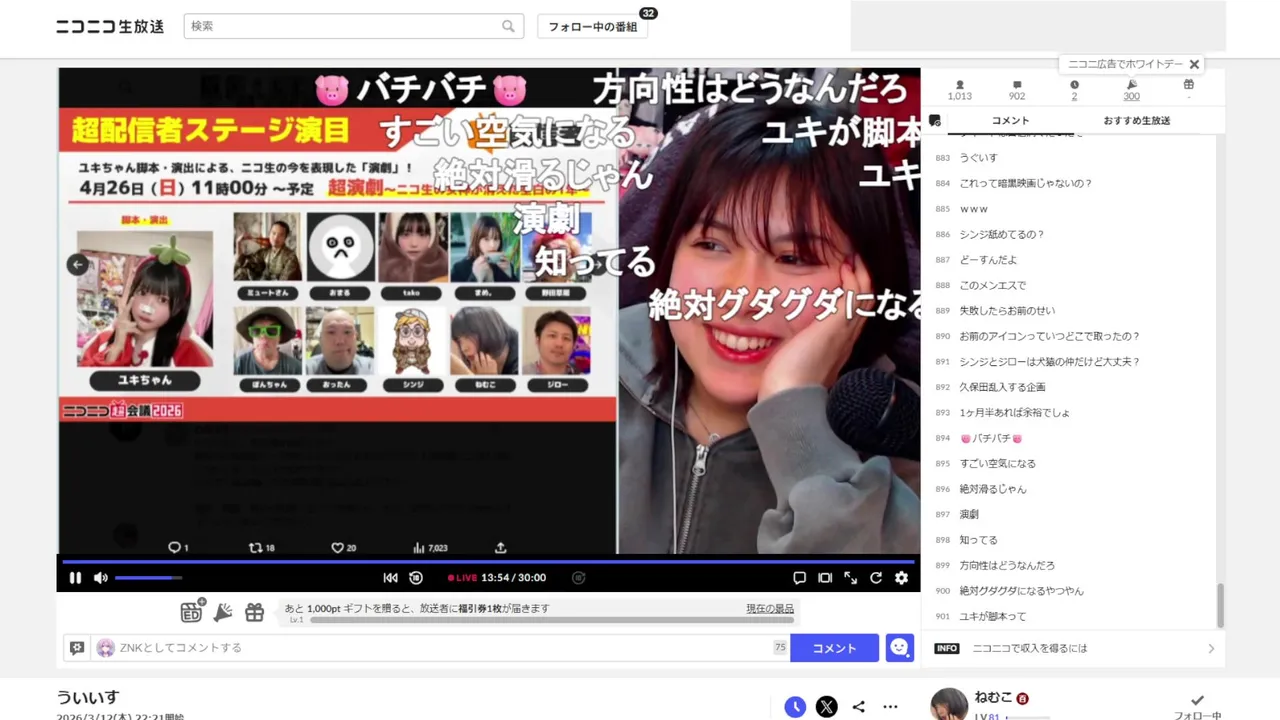Click the gift points icon in stats row
Image resolution: width=1280 pixels, height=720 pixels.
click(x=1188, y=85)
